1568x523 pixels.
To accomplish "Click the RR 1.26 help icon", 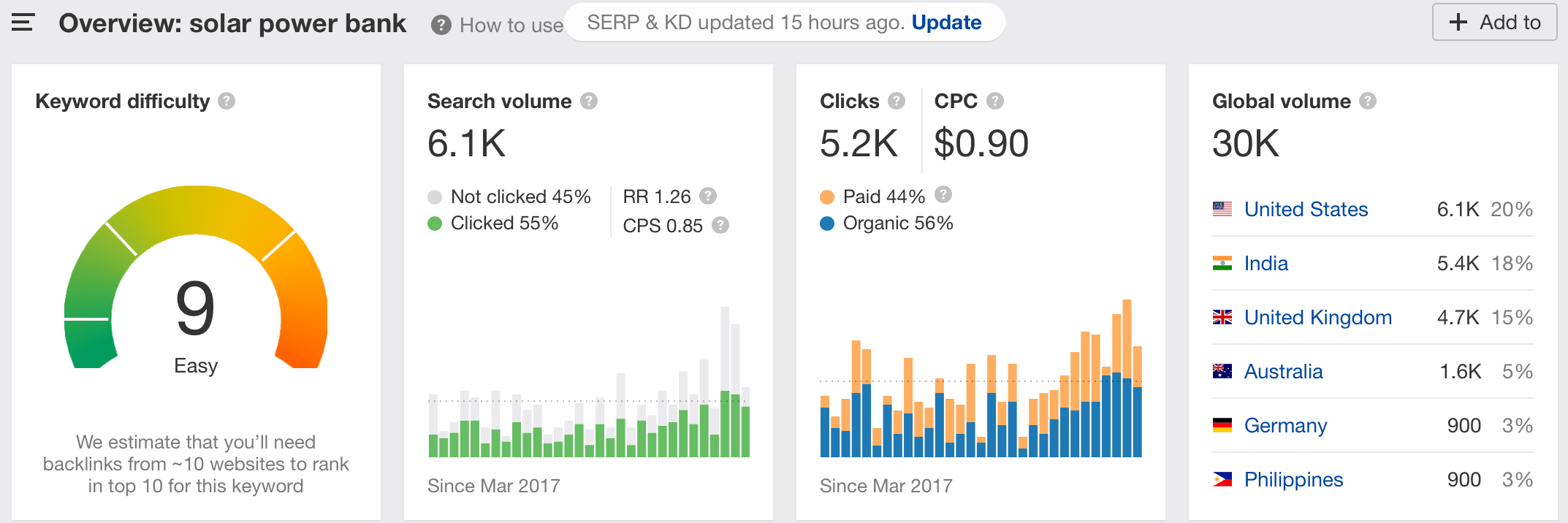I will 707,196.
